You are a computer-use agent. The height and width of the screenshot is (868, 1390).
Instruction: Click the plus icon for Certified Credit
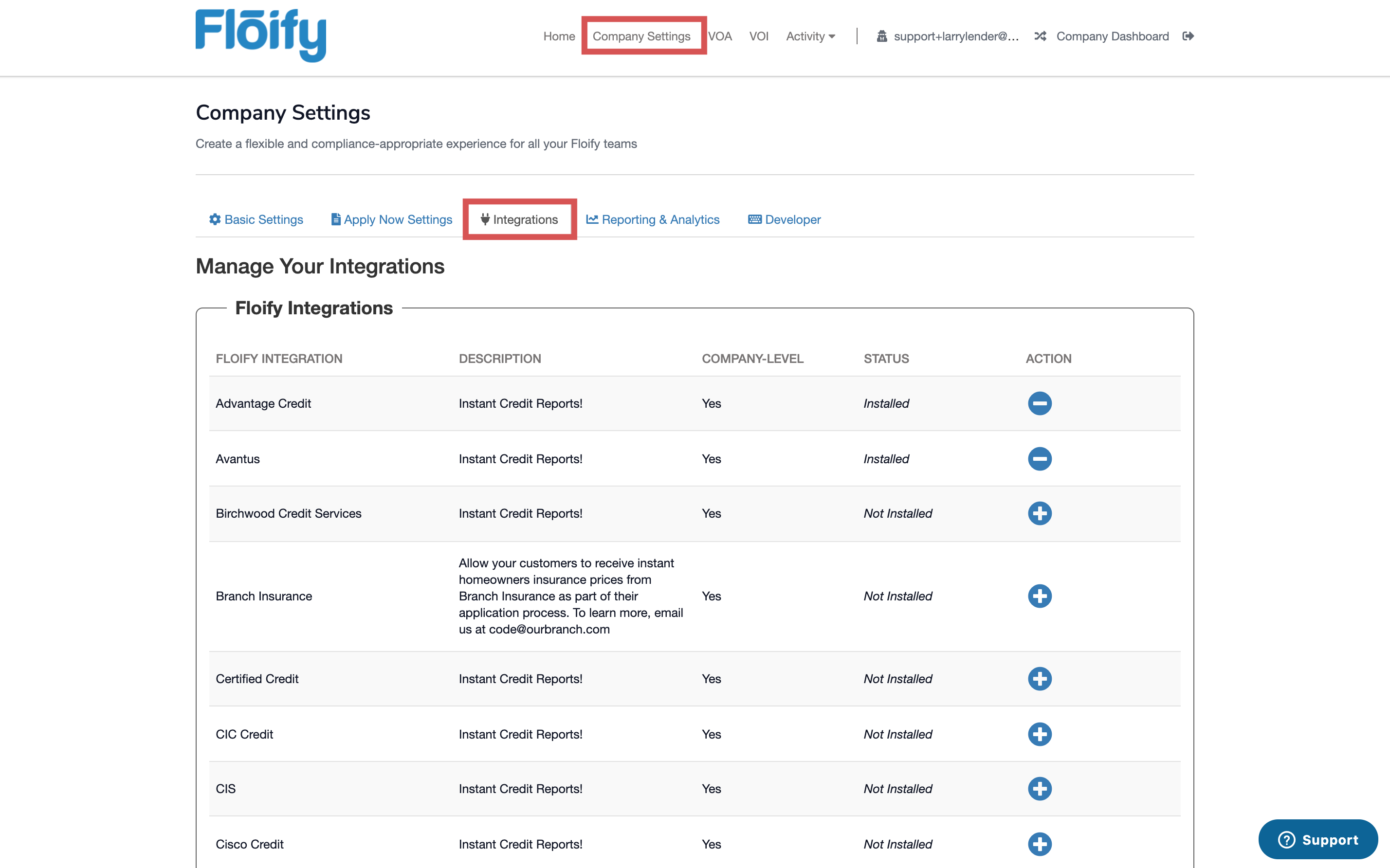[1039, 679]
